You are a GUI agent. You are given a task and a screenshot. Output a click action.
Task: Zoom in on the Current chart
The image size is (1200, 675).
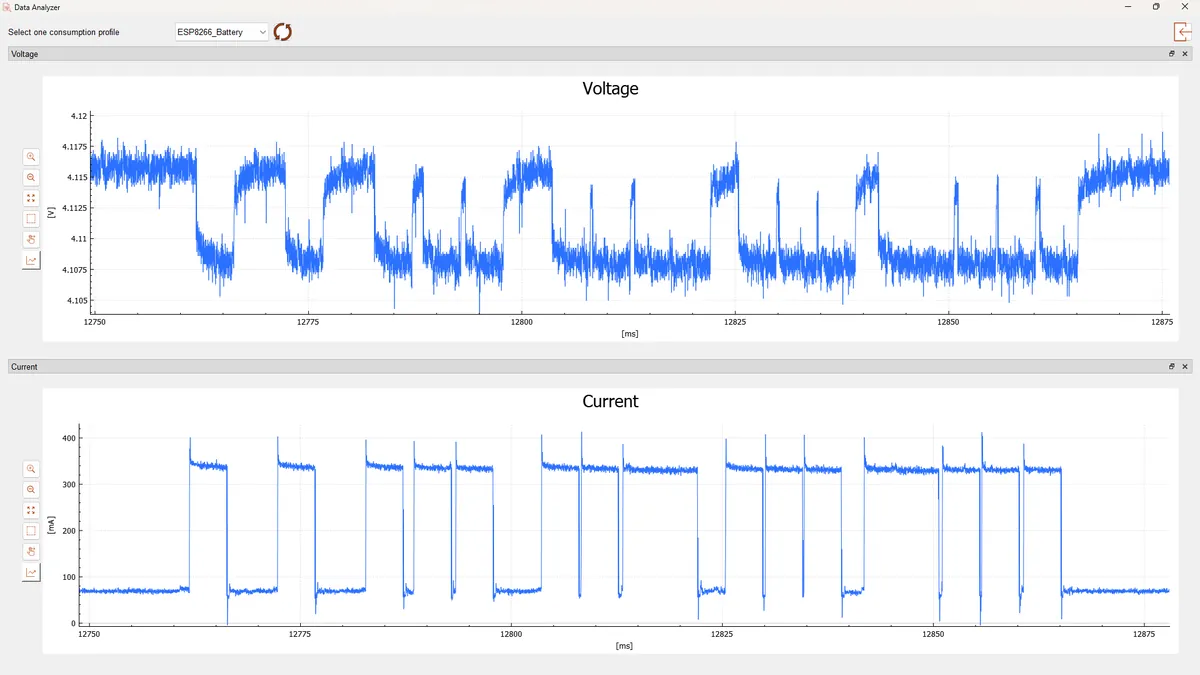(x=31, y=469)
